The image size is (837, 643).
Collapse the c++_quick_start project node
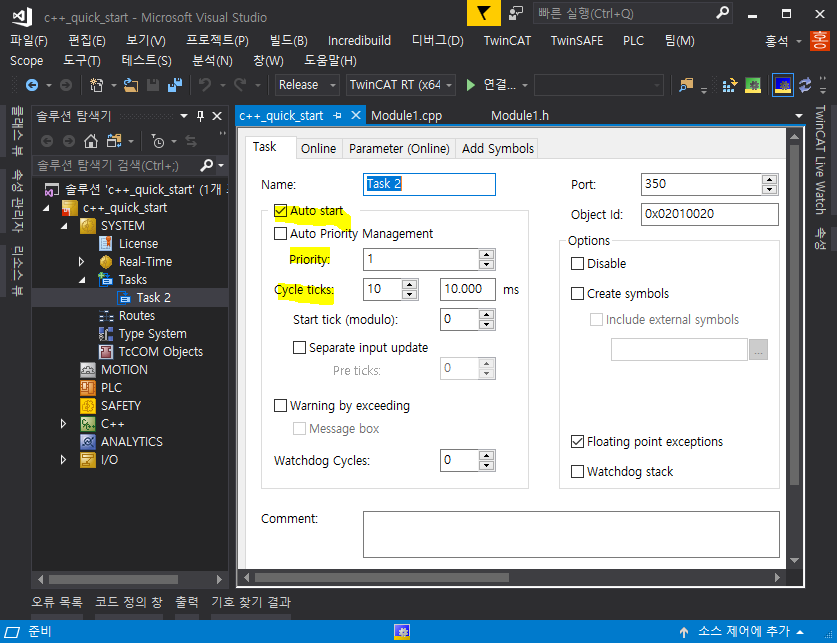pyautogui.click(x=46, y=208)
